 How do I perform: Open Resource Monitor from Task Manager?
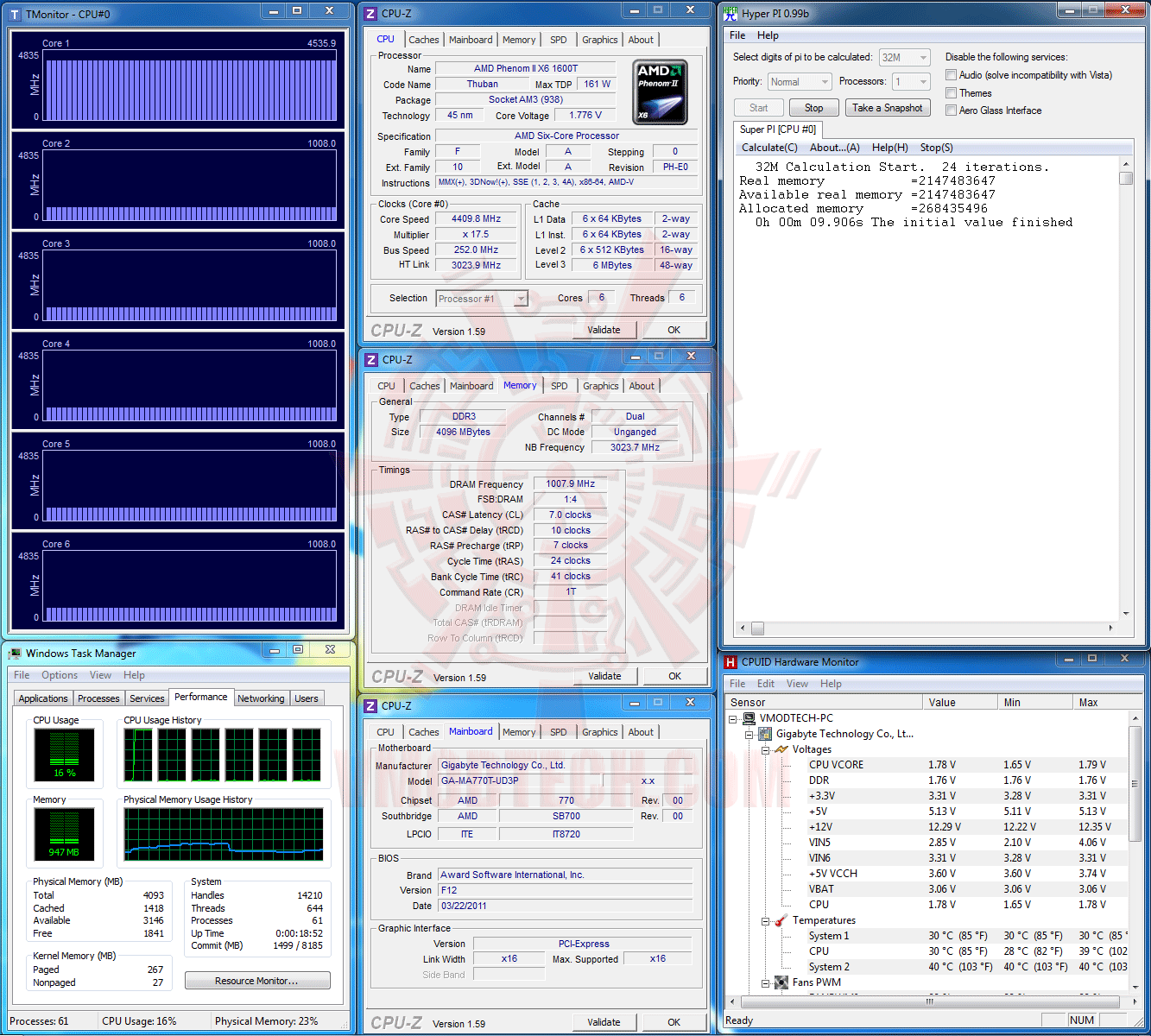click(257, 981)
